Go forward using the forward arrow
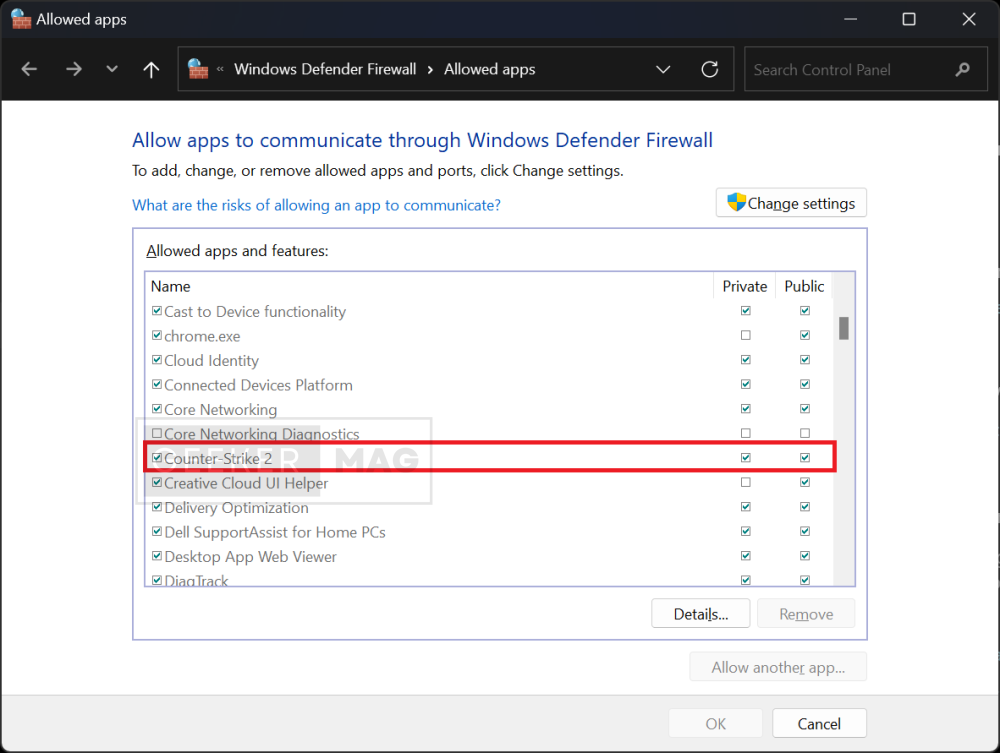 (x=74, y=69)
